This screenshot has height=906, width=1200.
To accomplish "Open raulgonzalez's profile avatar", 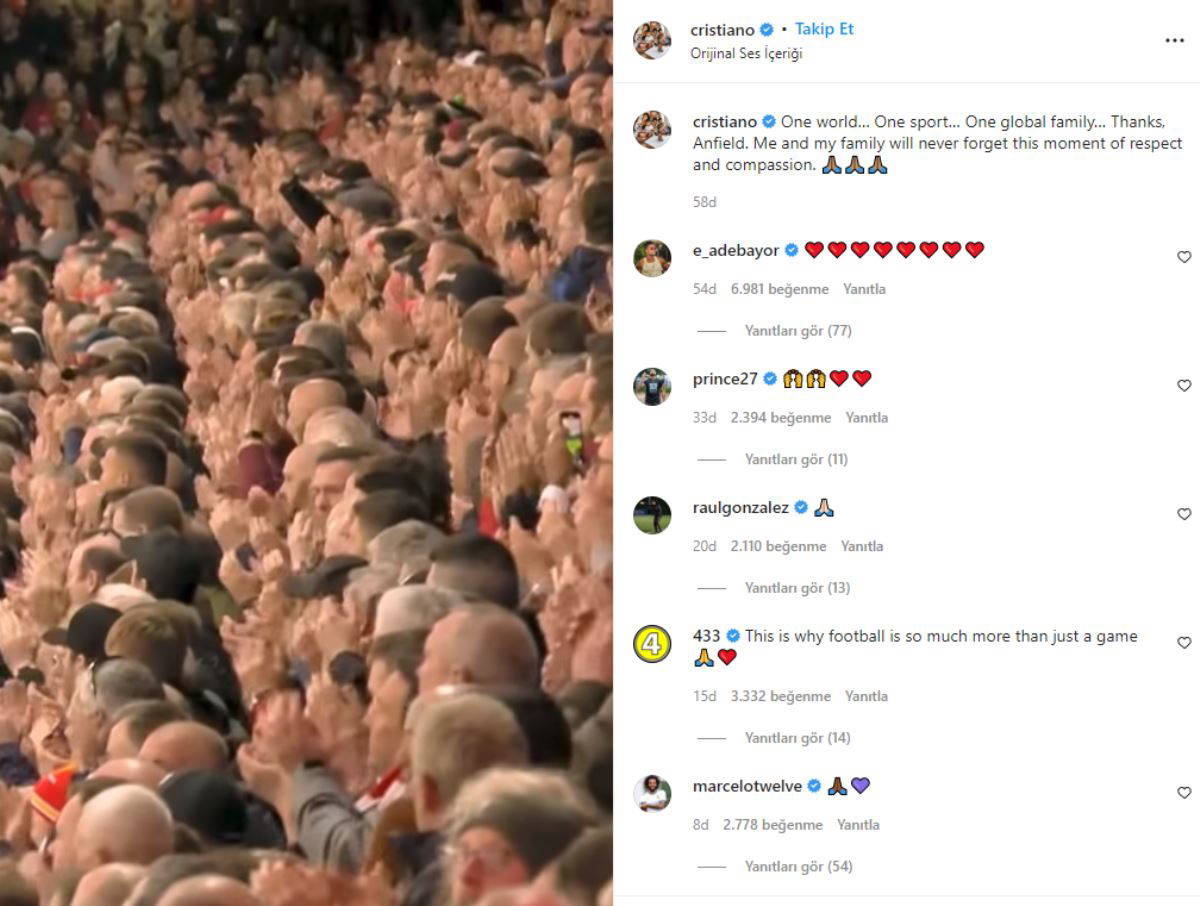I will tap(652, 515).
